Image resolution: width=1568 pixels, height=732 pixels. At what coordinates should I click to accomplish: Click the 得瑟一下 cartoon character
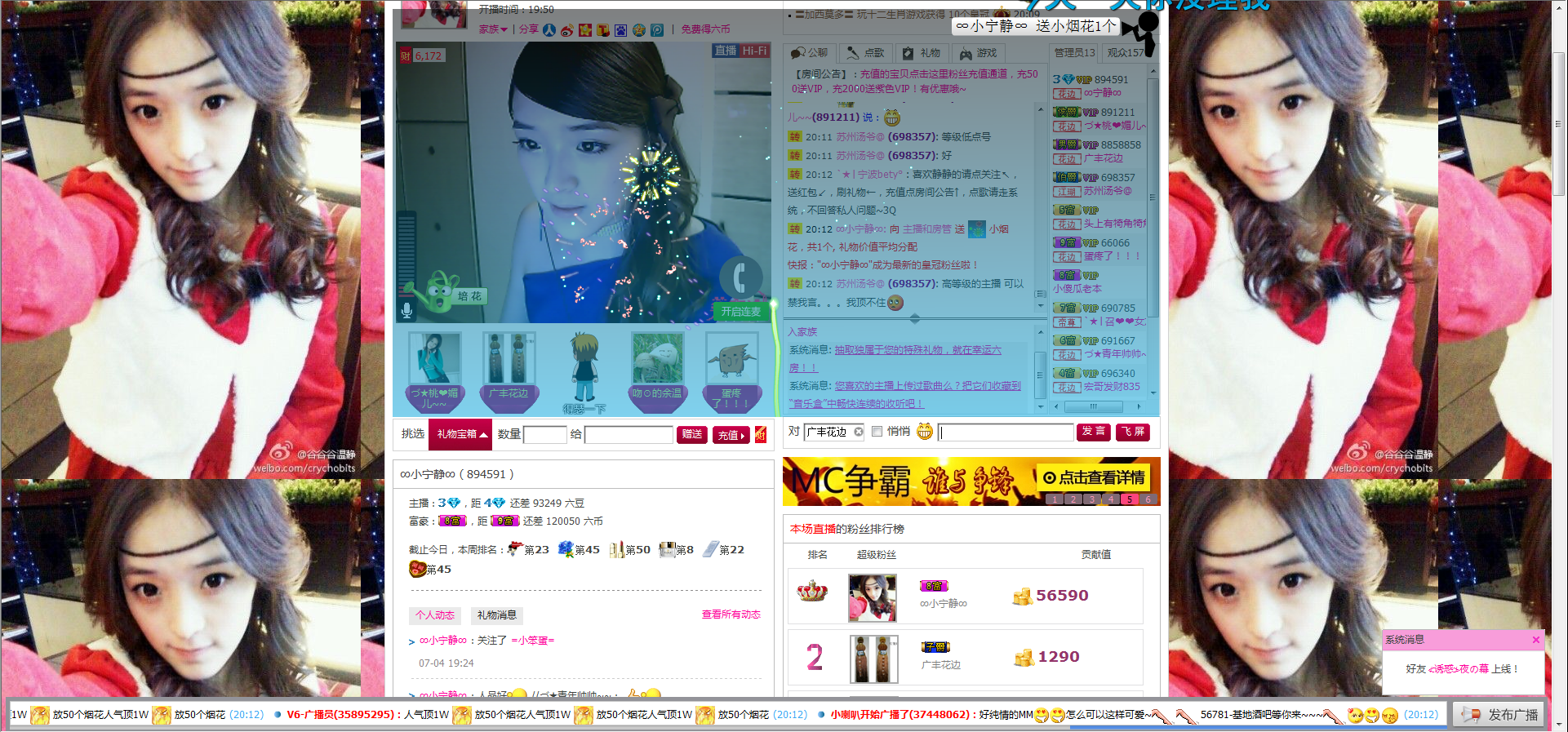[x=584, y=367]
